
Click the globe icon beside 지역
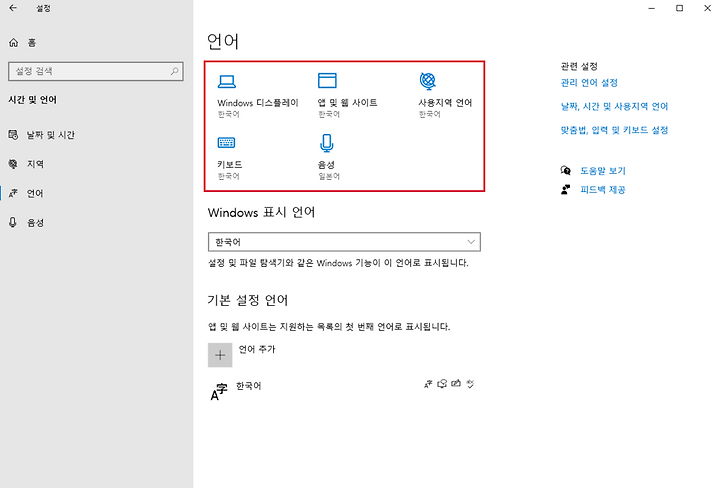13,164
